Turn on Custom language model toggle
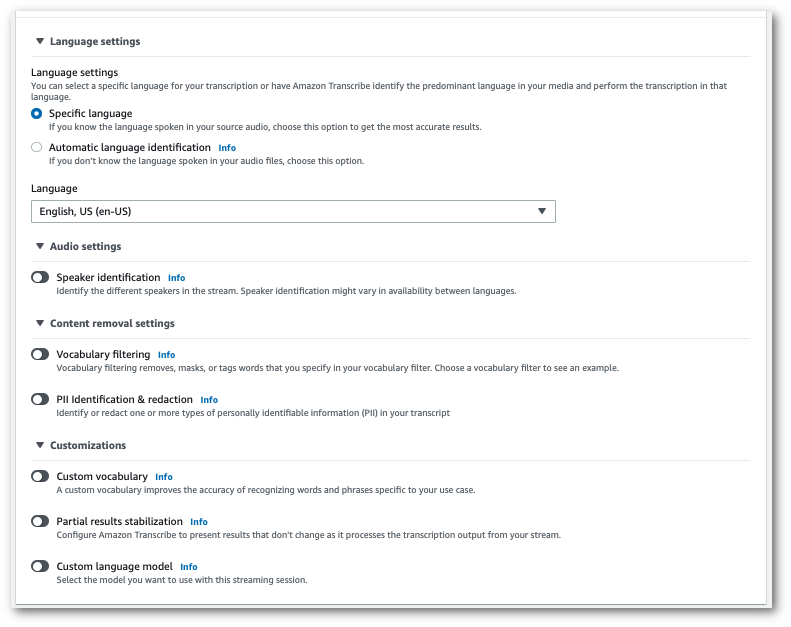 [x=40, y=566]
